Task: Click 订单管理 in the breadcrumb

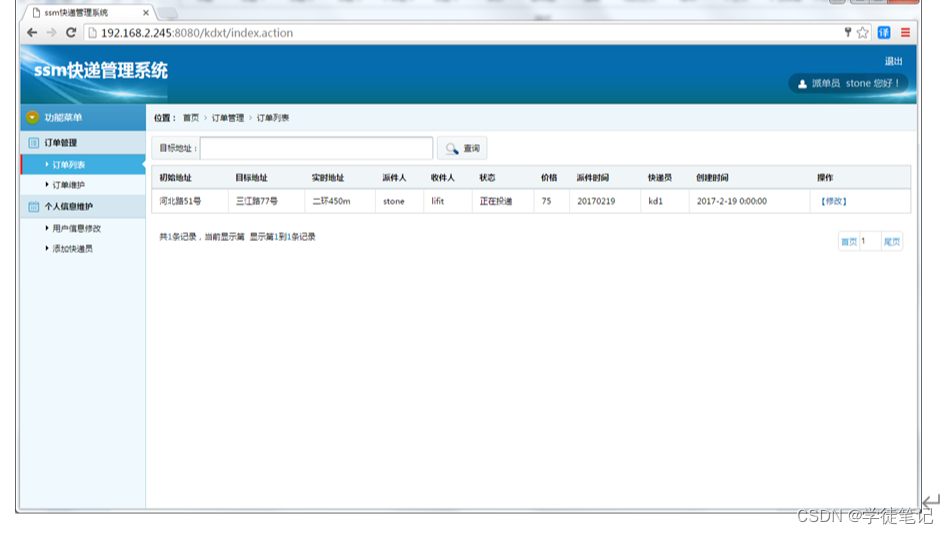Action: tap(228, 118)
